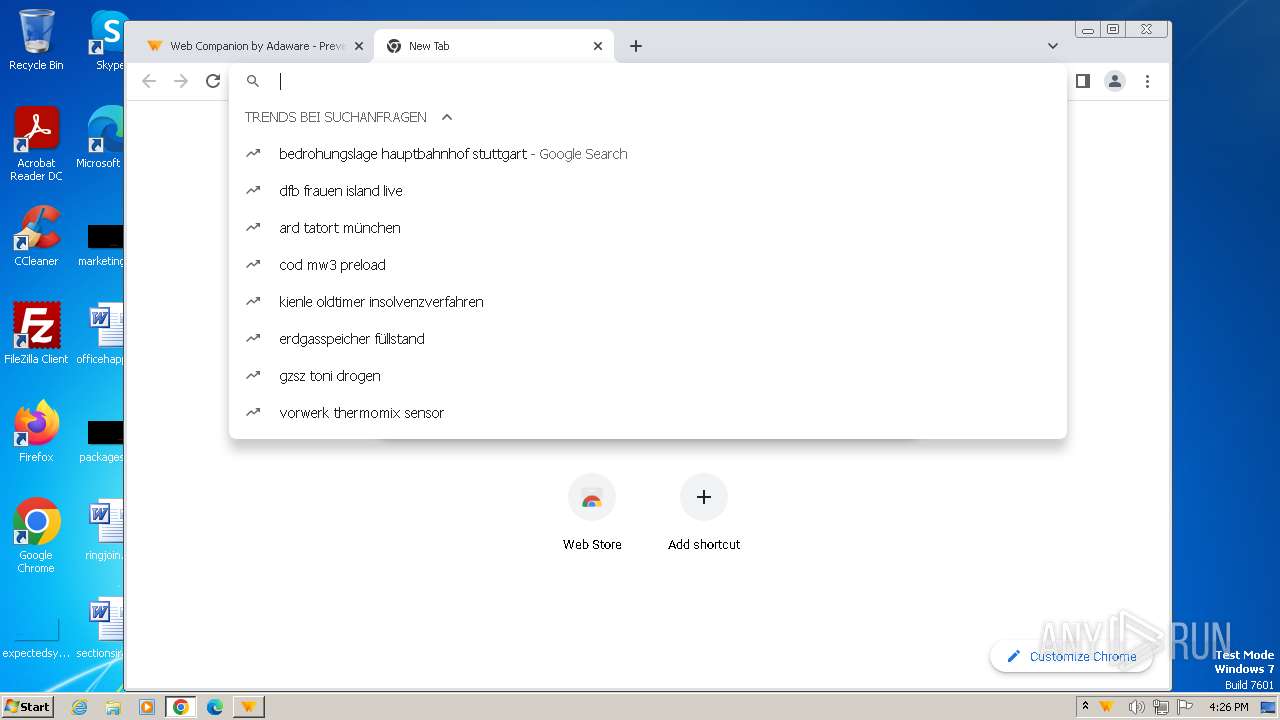Click the back navigation arrow in Chrome
The height and width of the screenshot is (720, 1280).
pyautogui.click(x=149, y=81)
